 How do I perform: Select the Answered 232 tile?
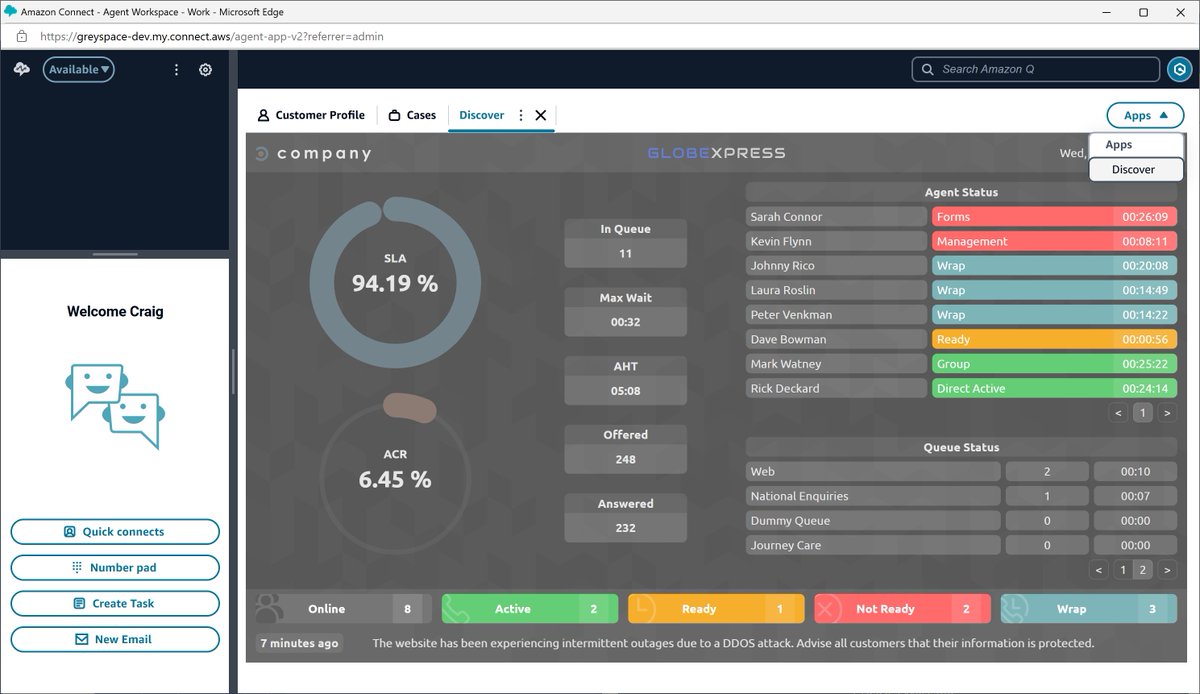point(625,517)
